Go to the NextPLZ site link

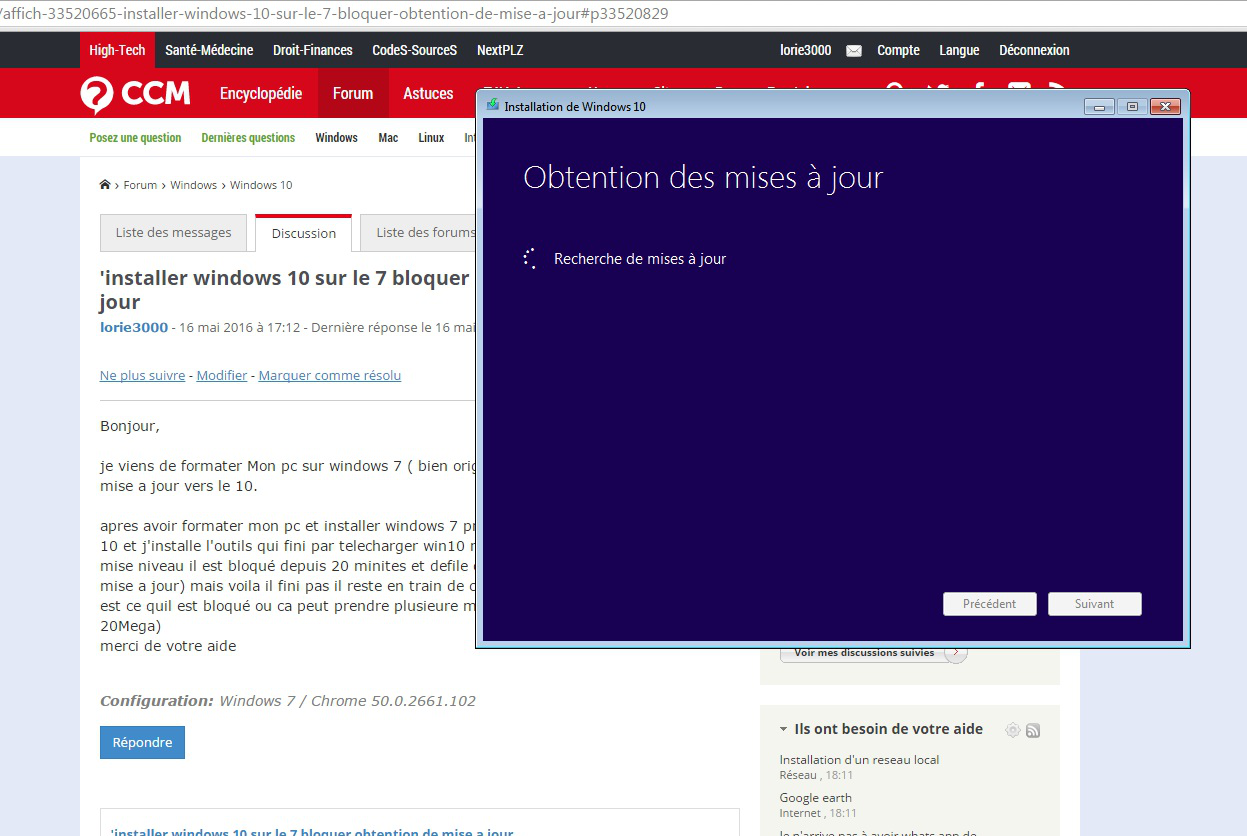coord(500,50)
